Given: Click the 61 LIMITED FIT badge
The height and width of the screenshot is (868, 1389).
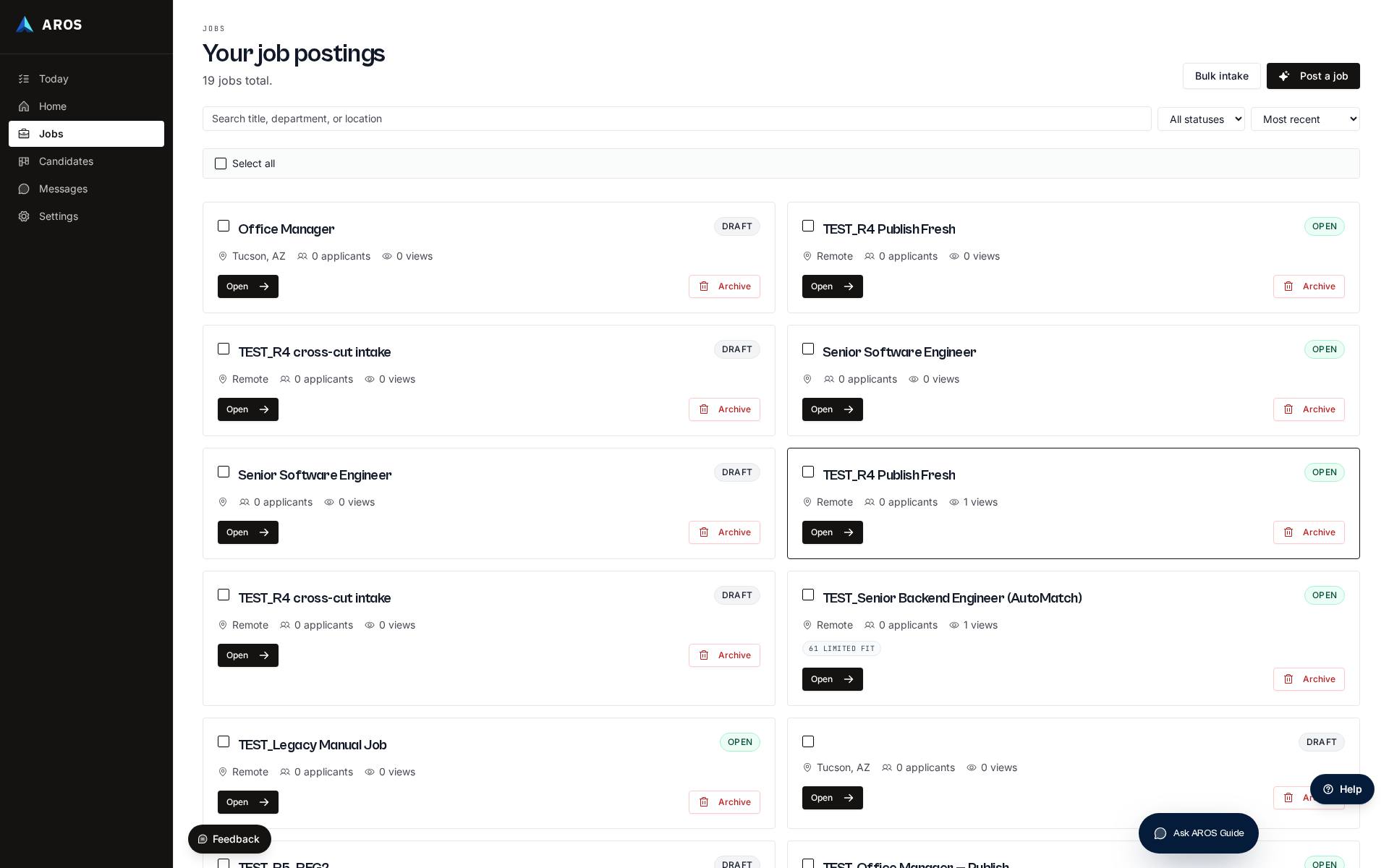Looking at the screenshot, I should click(x=841, y=649).
